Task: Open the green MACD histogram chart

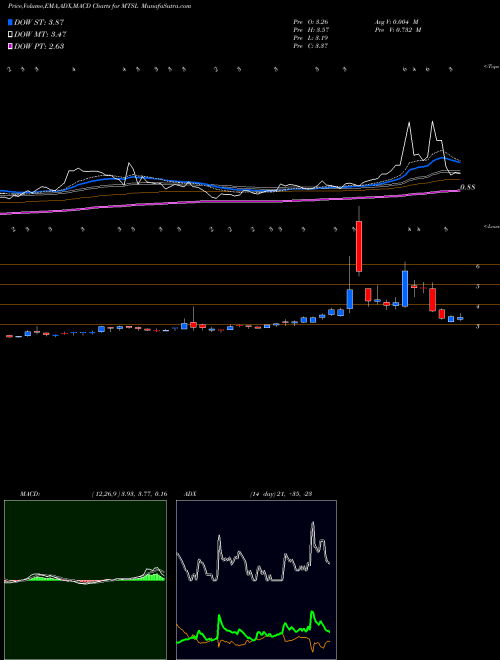Action: [85, 580]
